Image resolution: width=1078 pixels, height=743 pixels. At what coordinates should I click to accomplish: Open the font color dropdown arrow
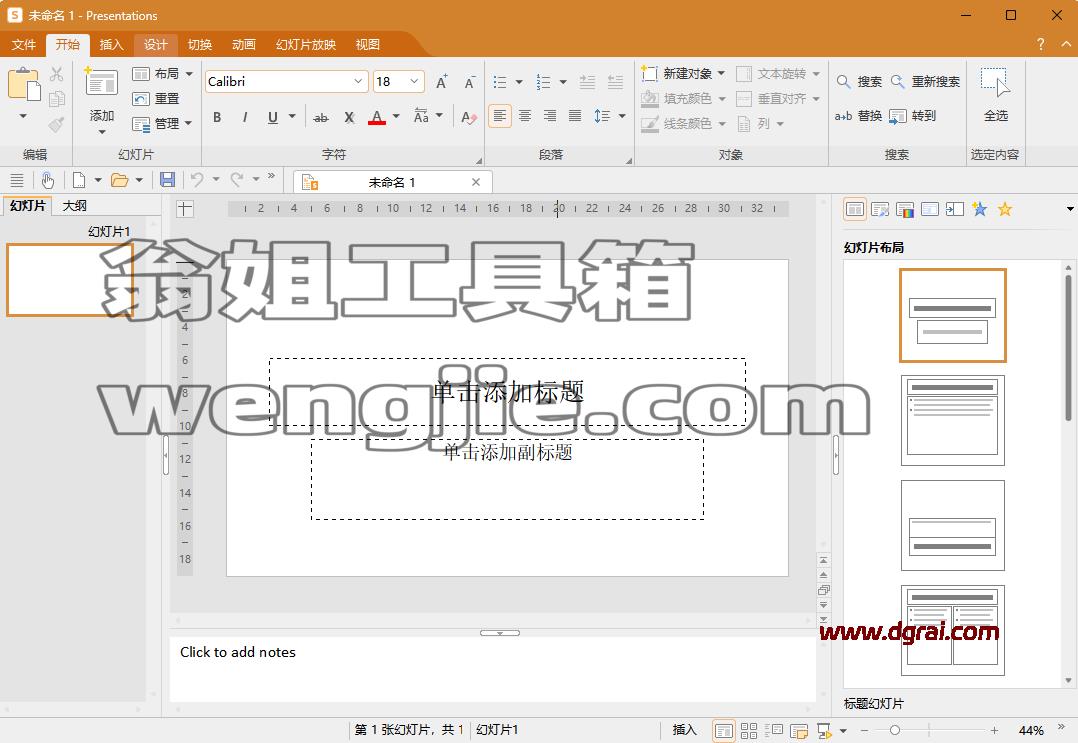(396, 116)
